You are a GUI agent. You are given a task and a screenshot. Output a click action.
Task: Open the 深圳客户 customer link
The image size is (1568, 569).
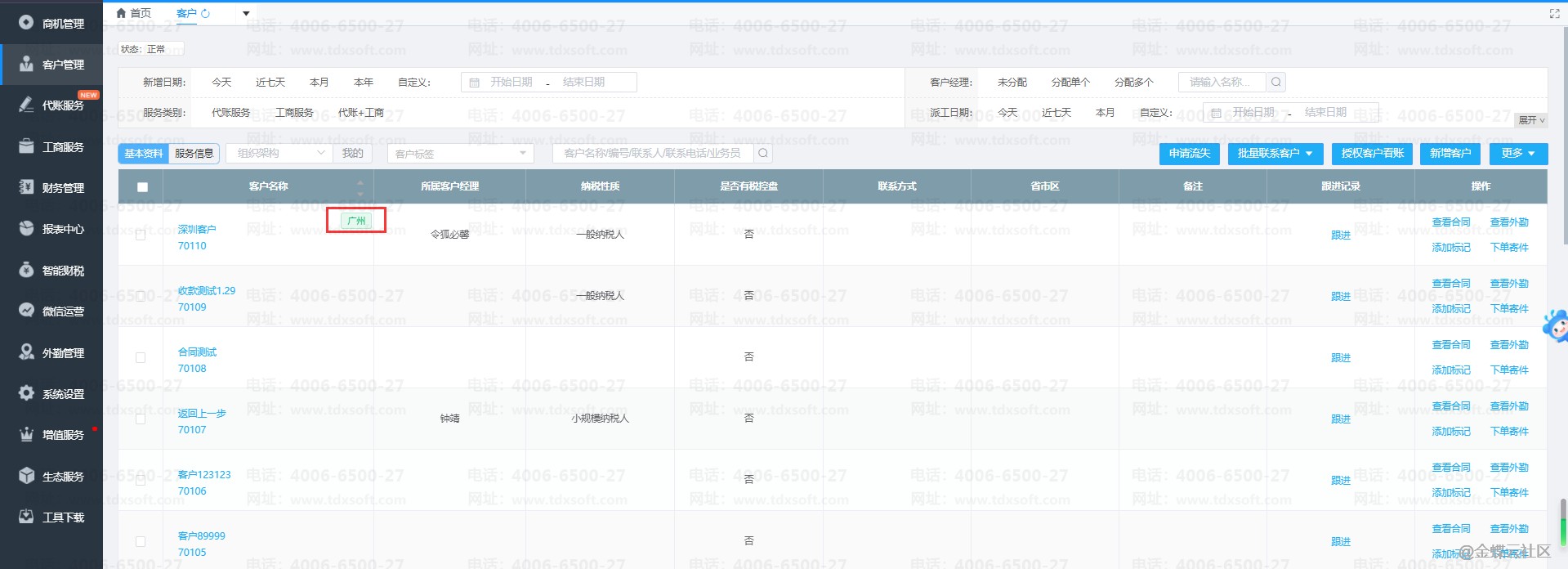[197, 229]
